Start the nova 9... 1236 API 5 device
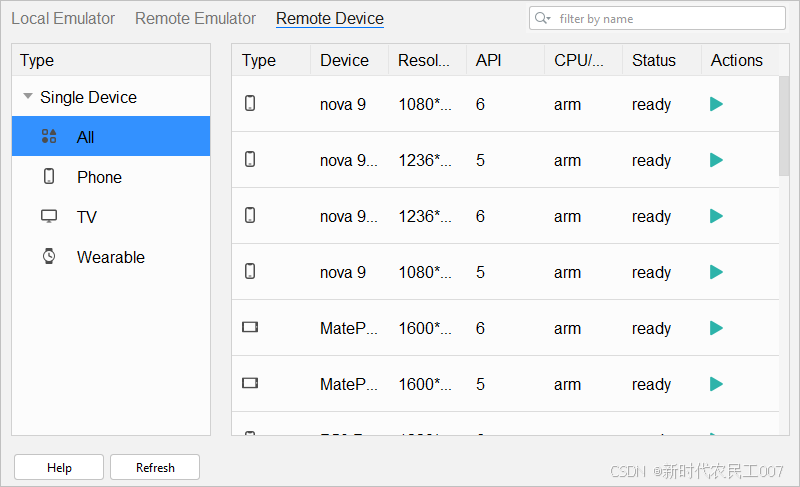The image size is (800, 487). [x=716, y=160]
